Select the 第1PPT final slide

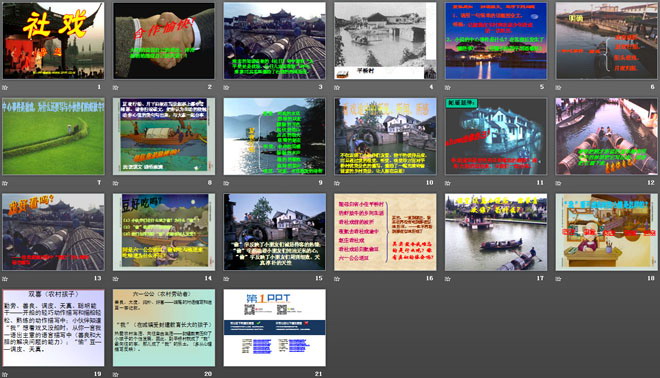[x=274, y=327]
